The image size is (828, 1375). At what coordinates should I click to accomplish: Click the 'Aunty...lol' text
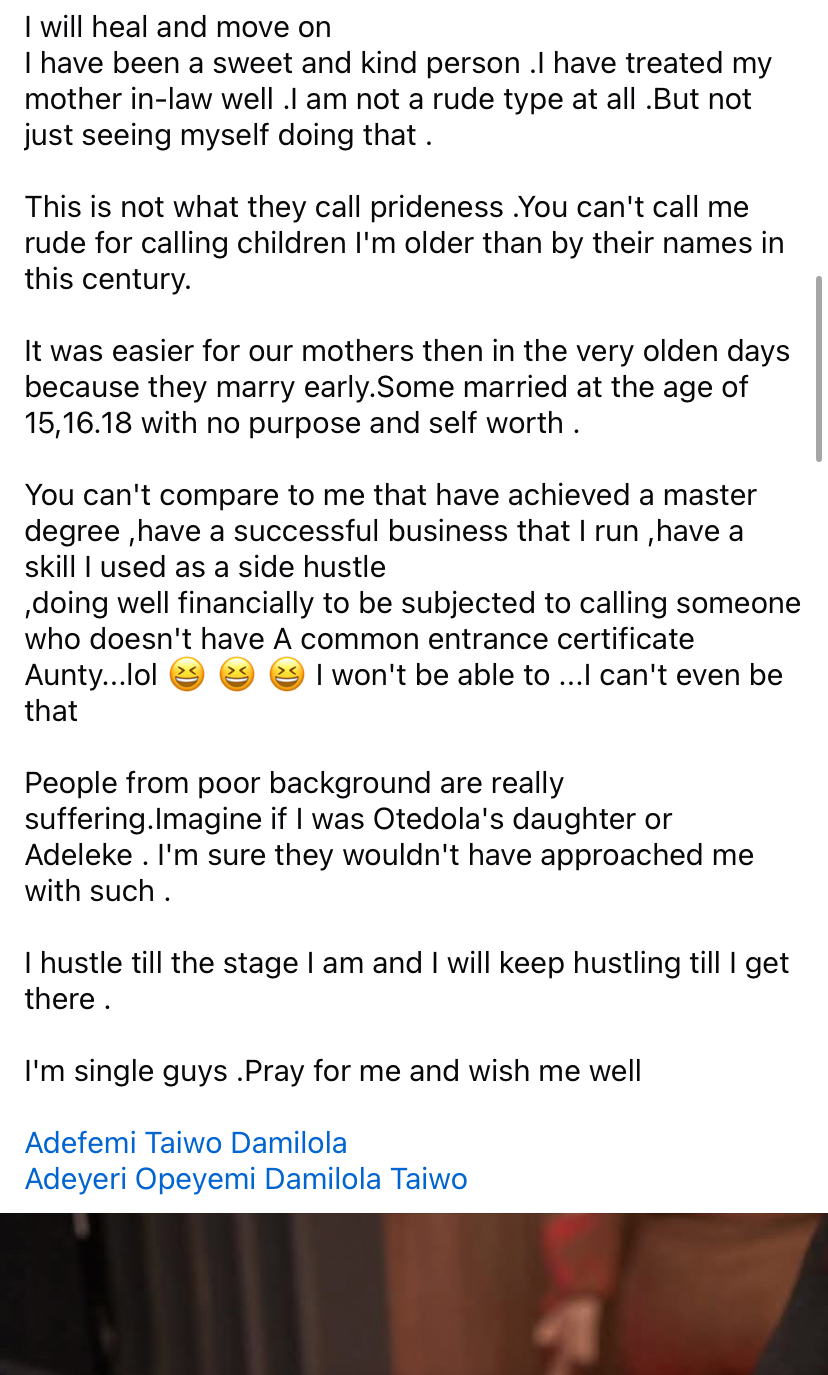[91, 675]
